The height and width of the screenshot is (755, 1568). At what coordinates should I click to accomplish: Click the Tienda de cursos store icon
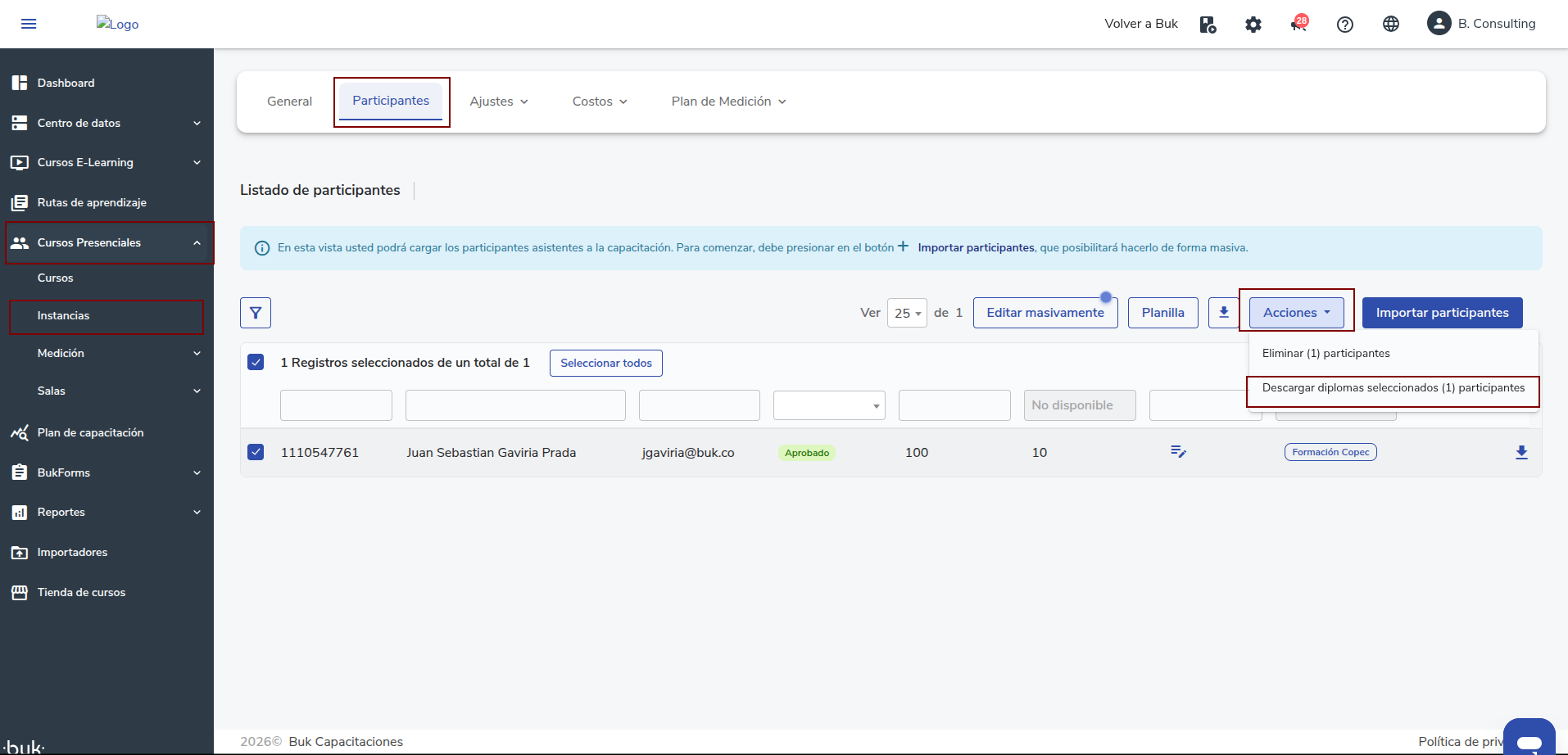click(20, 592)
